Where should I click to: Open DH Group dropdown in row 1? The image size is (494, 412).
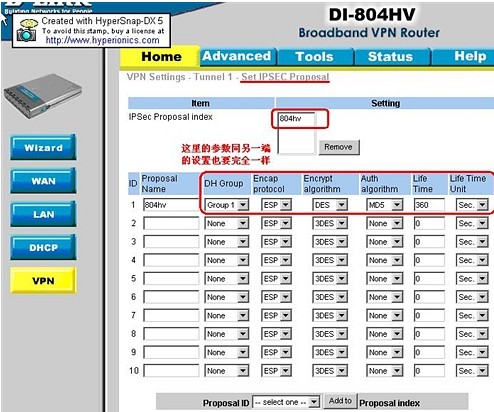tap(226, 205)
